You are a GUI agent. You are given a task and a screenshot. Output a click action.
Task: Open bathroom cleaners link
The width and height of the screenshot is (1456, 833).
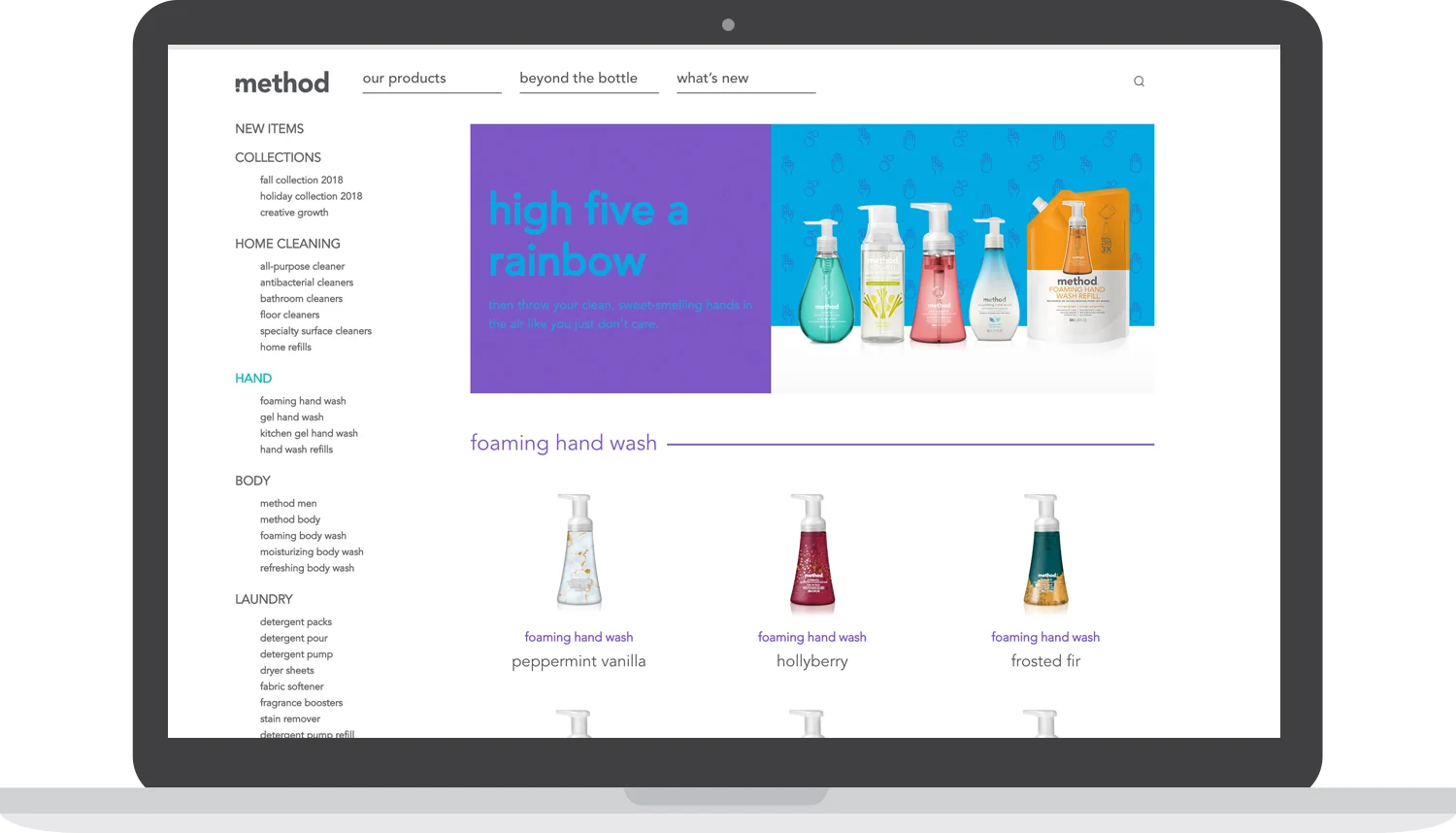pyautogui.click(x=301, y=299)
